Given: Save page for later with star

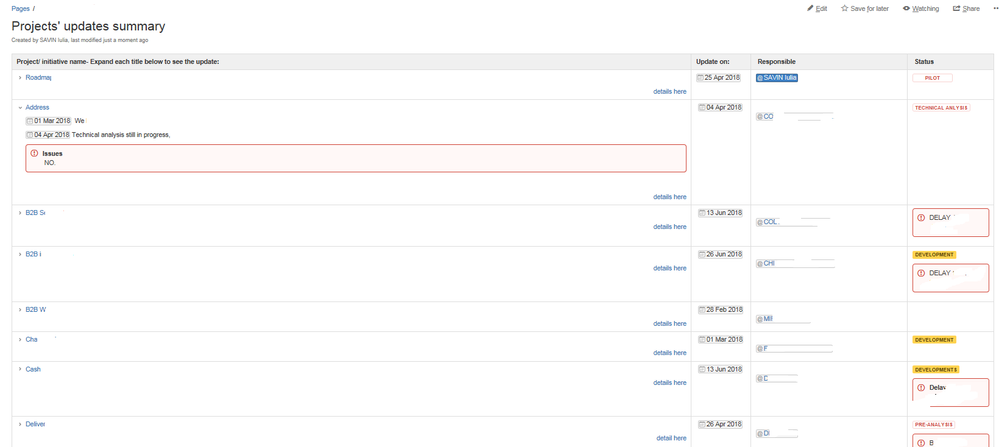Looking at the screenshot, I should tap(865, 8).
